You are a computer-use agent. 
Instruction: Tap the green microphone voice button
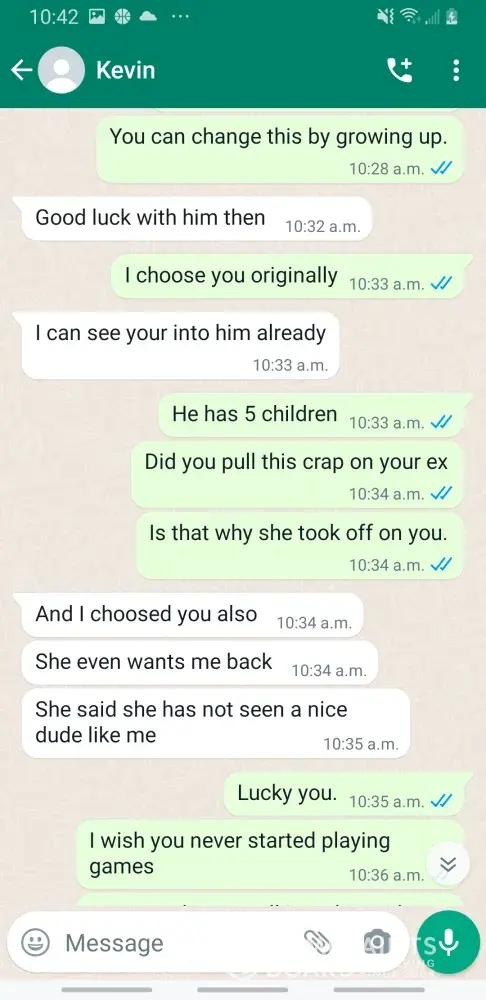[448, 942]
